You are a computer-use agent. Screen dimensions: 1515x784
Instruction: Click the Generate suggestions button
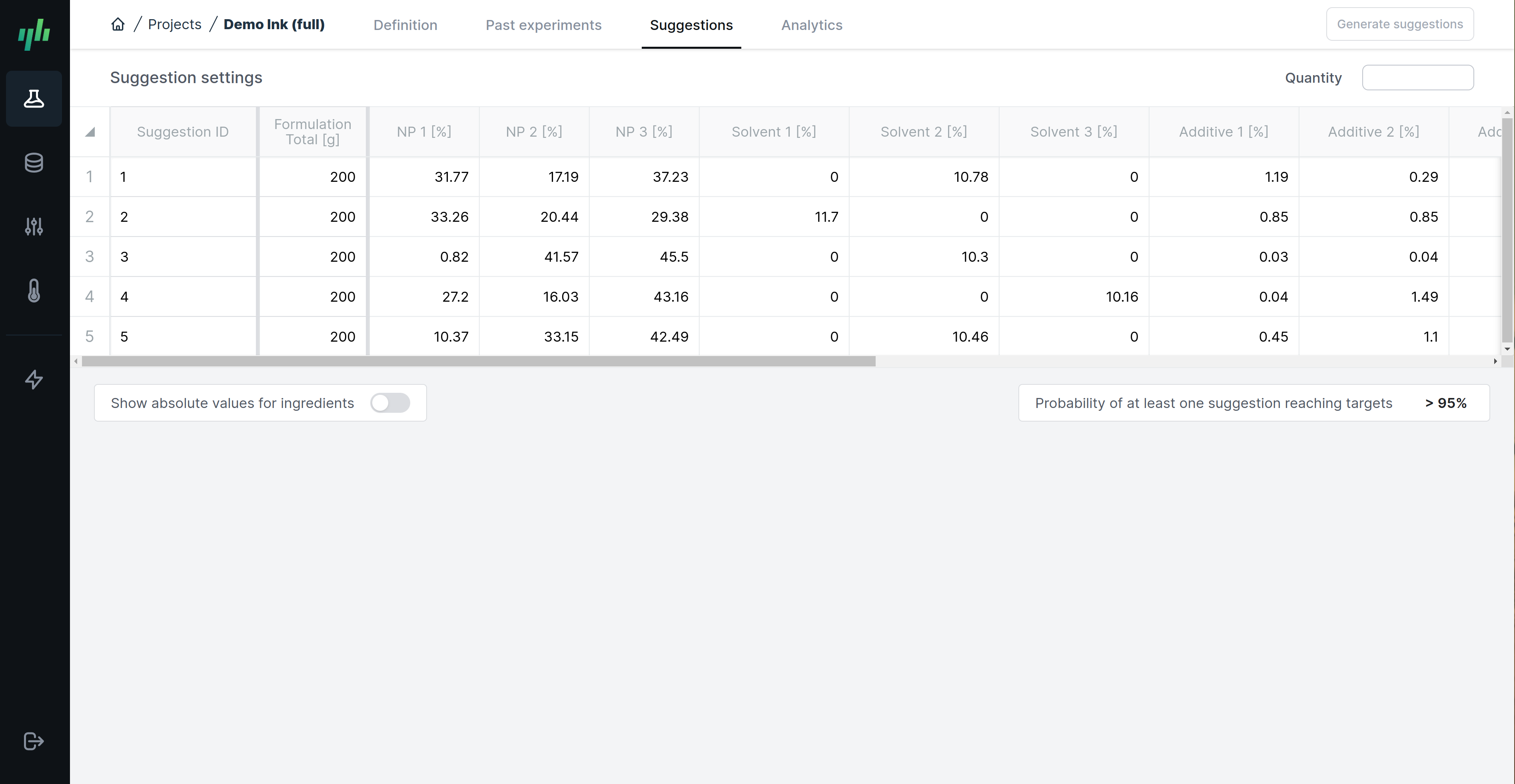click(1400, 24)
